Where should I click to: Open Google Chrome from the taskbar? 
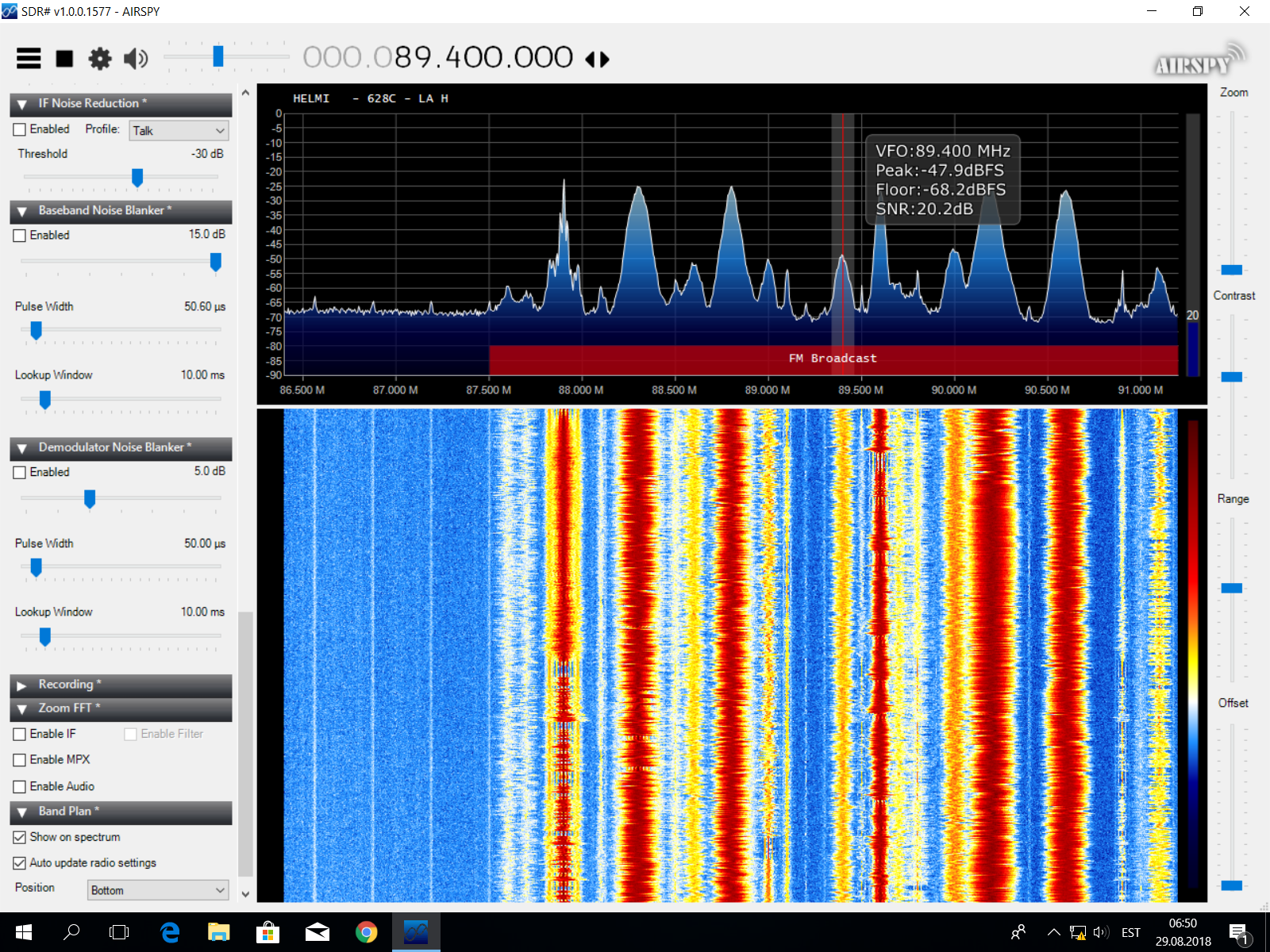(366, 932)
